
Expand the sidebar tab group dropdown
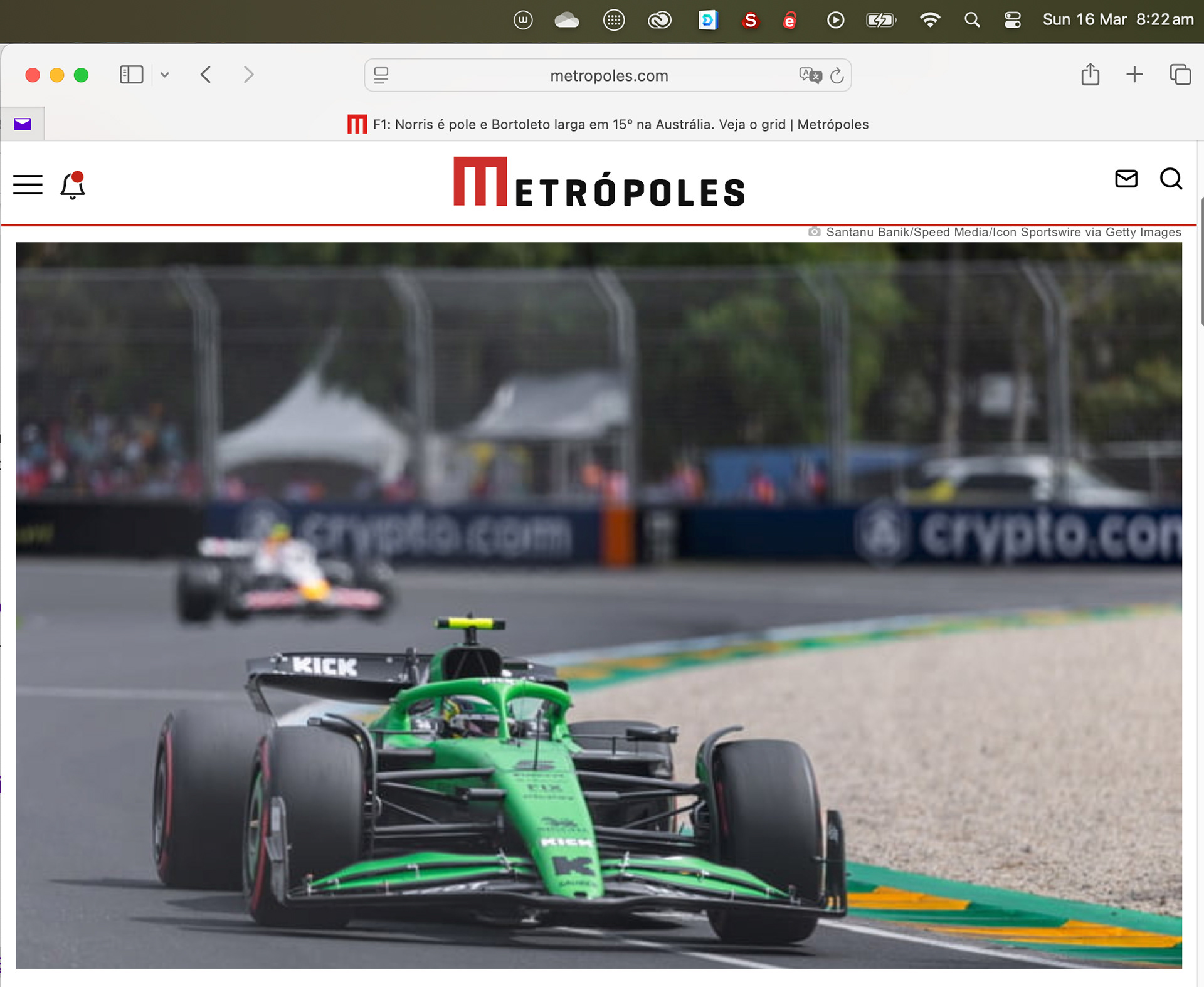click(x=165, y=75)
